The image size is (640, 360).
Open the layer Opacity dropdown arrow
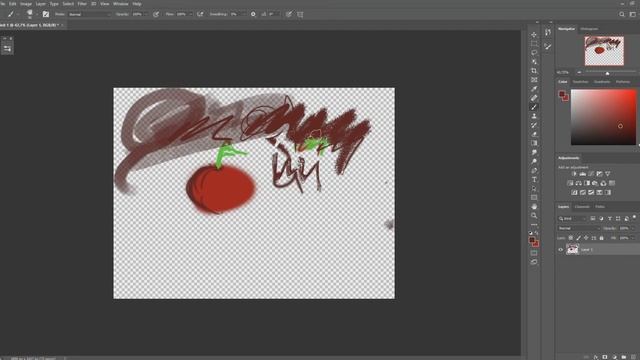(x=633, y=228)
